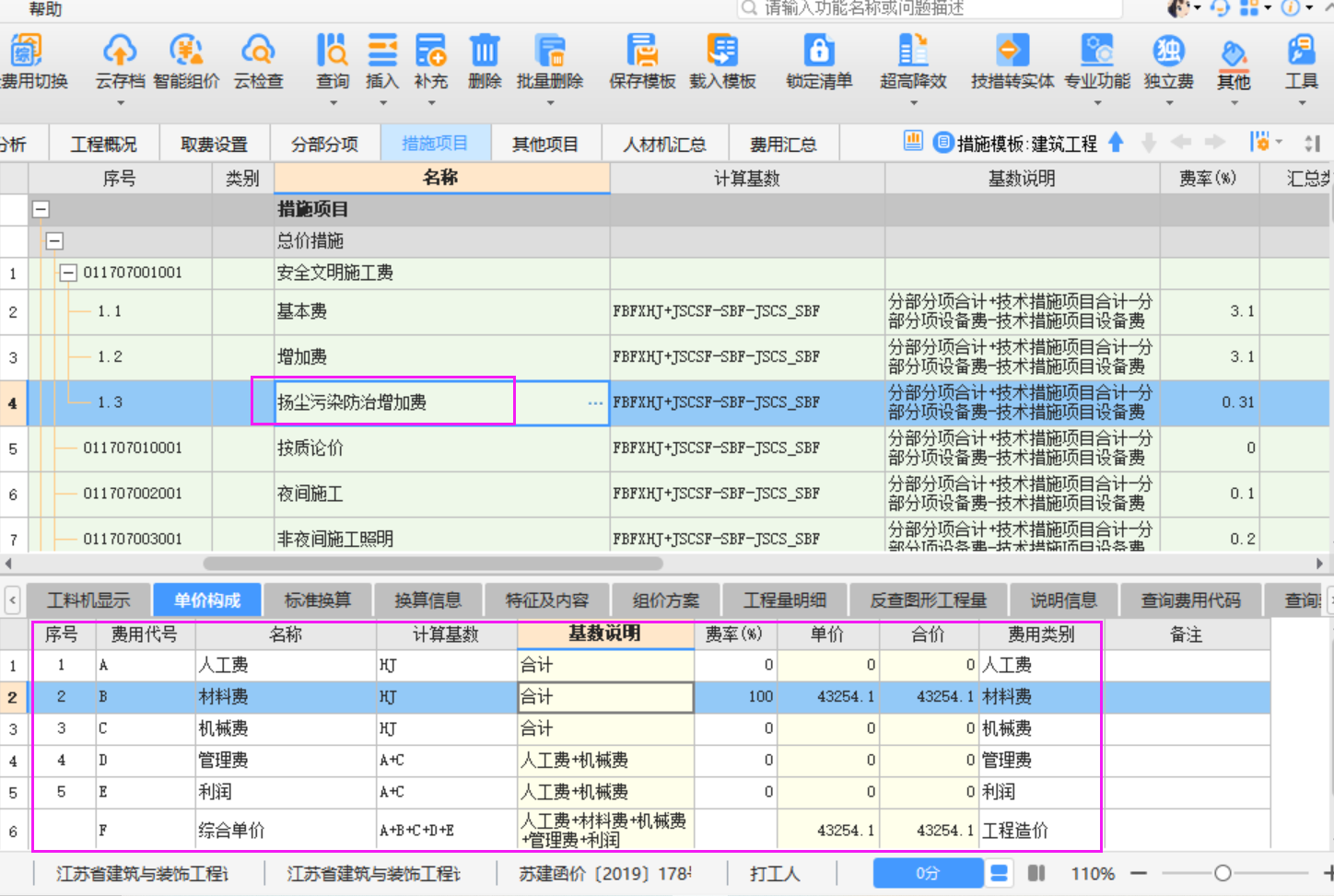Screen dimensions: 1334x896
Task: Toggle 锁定清单 lock list
Action: point(819,62)
